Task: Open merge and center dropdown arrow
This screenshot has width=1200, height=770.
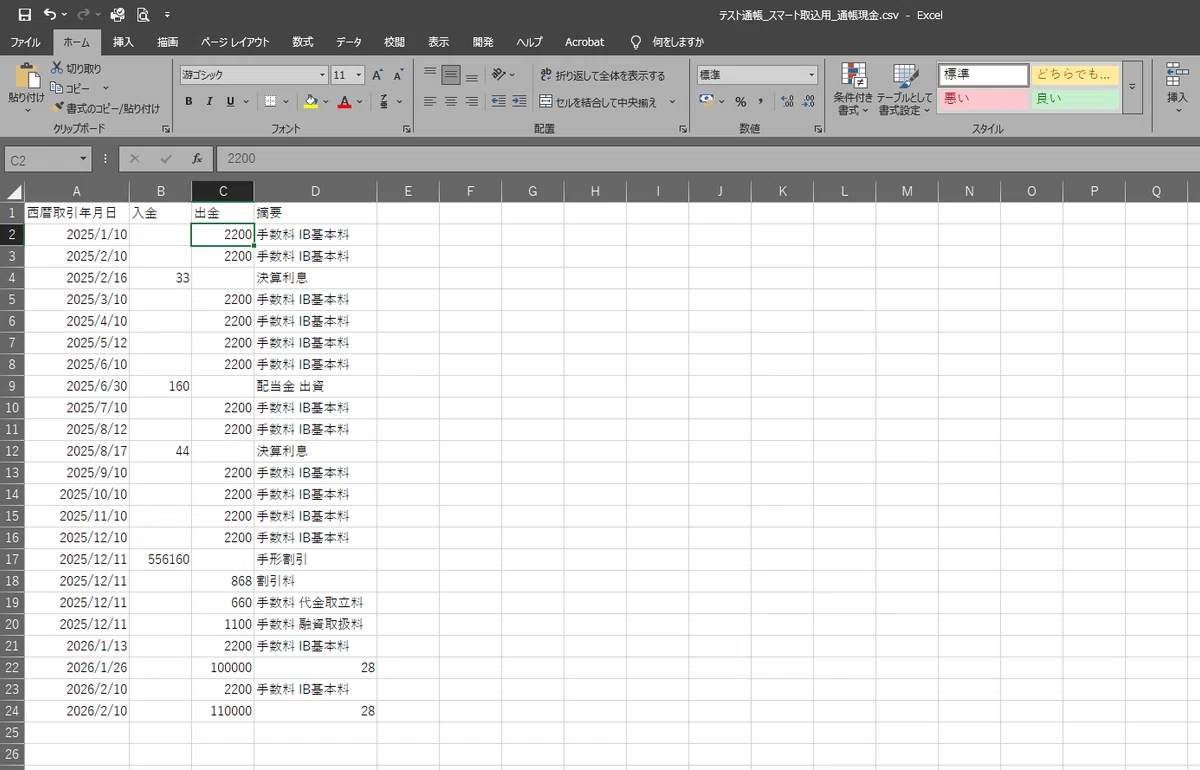Action: click(x=672, y=101)
